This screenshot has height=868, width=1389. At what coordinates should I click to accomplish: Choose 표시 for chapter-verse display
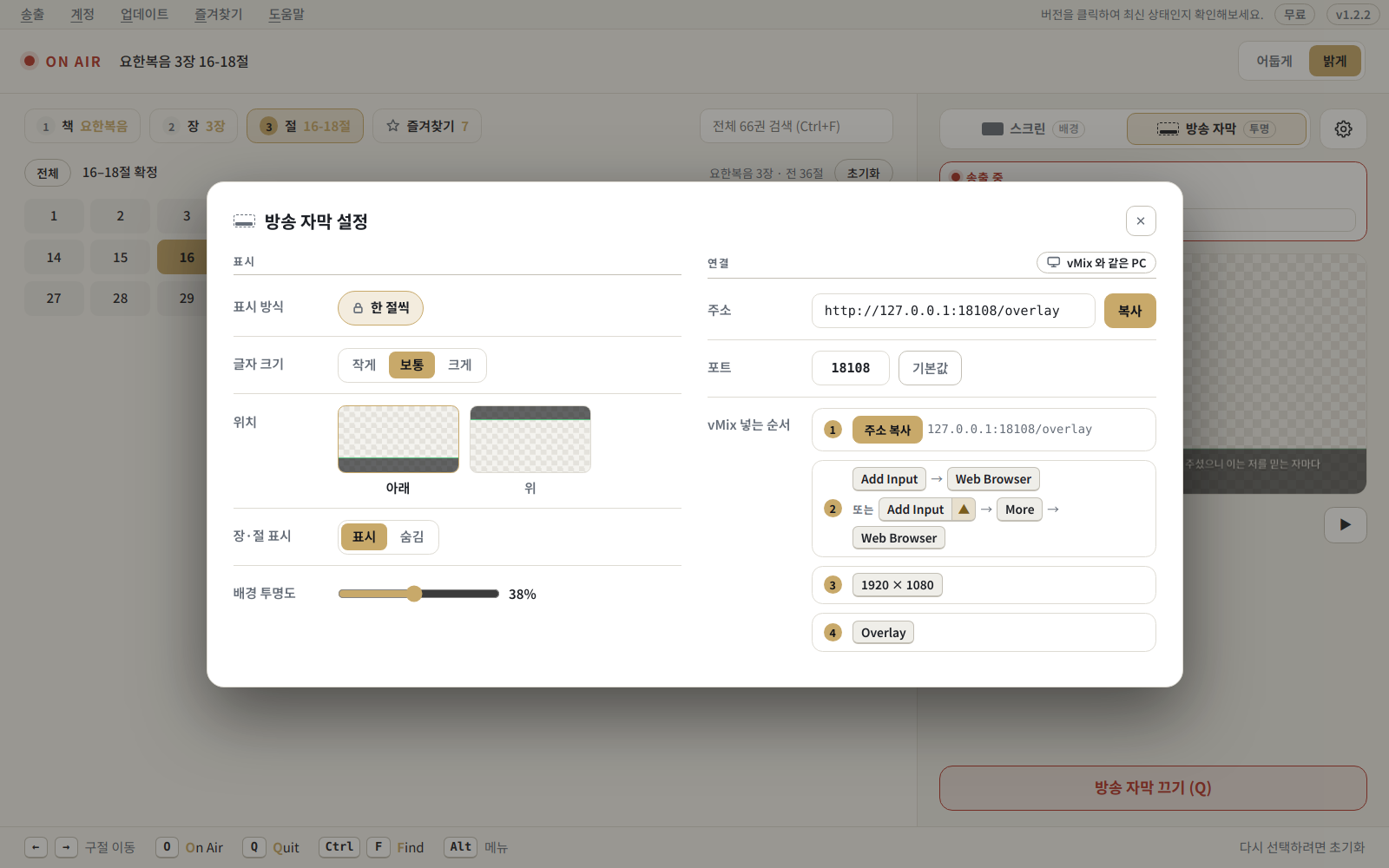pos(364,537)
